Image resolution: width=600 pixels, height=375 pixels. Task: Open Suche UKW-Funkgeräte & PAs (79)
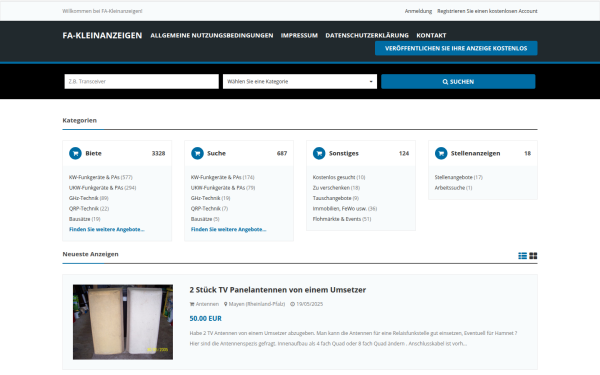(x=223, y=188)
